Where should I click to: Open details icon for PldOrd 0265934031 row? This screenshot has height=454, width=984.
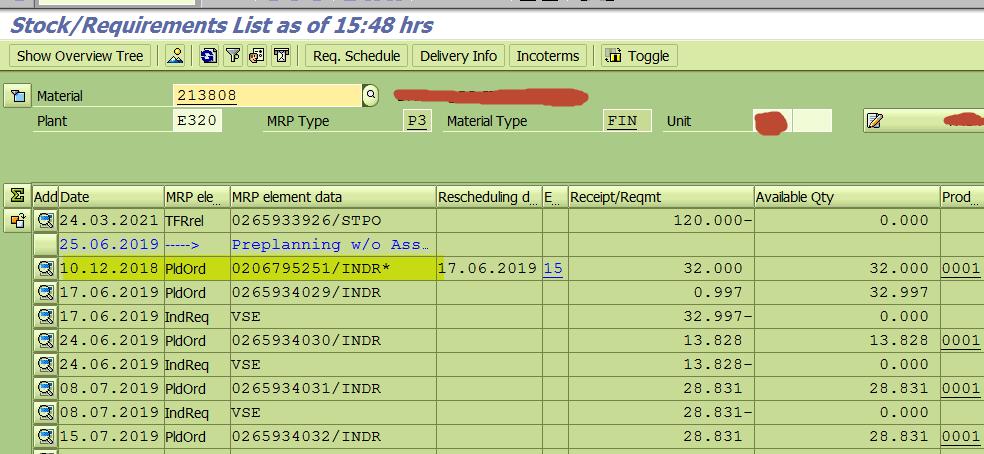point(45,389)
